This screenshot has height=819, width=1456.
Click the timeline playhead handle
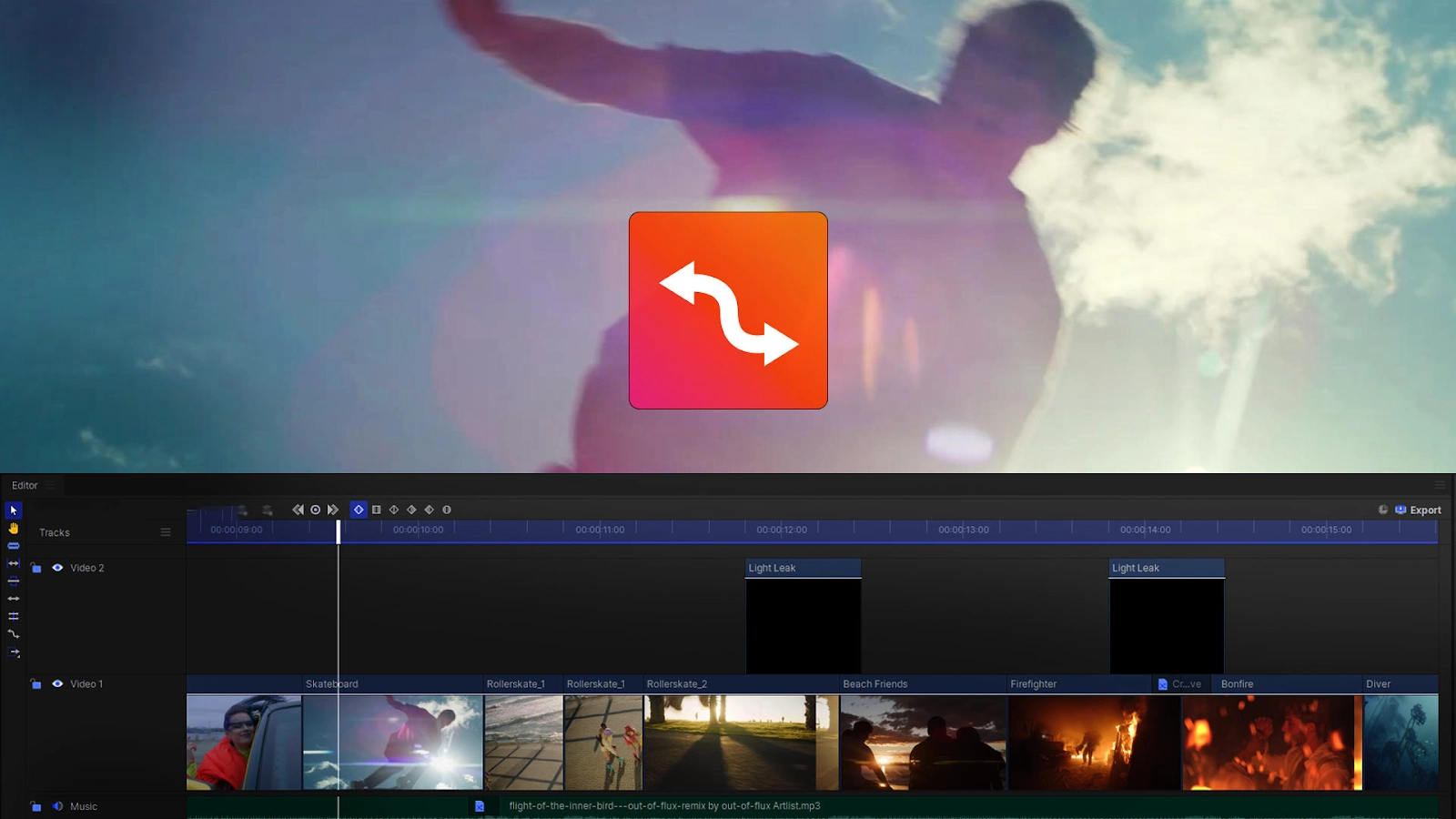pyautogui.click(x=339, y=531)
